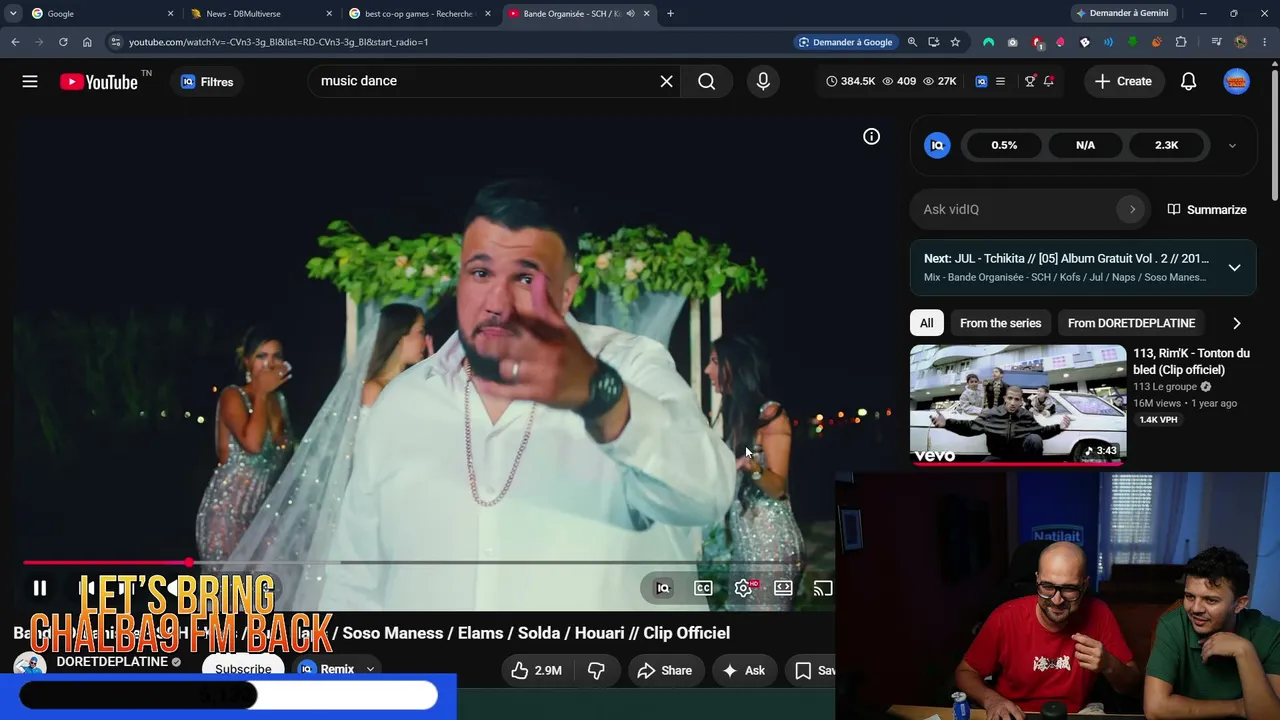Screen dimensions: 1280x720
Task: Clear the search text with the X
Action: point(667,82)
